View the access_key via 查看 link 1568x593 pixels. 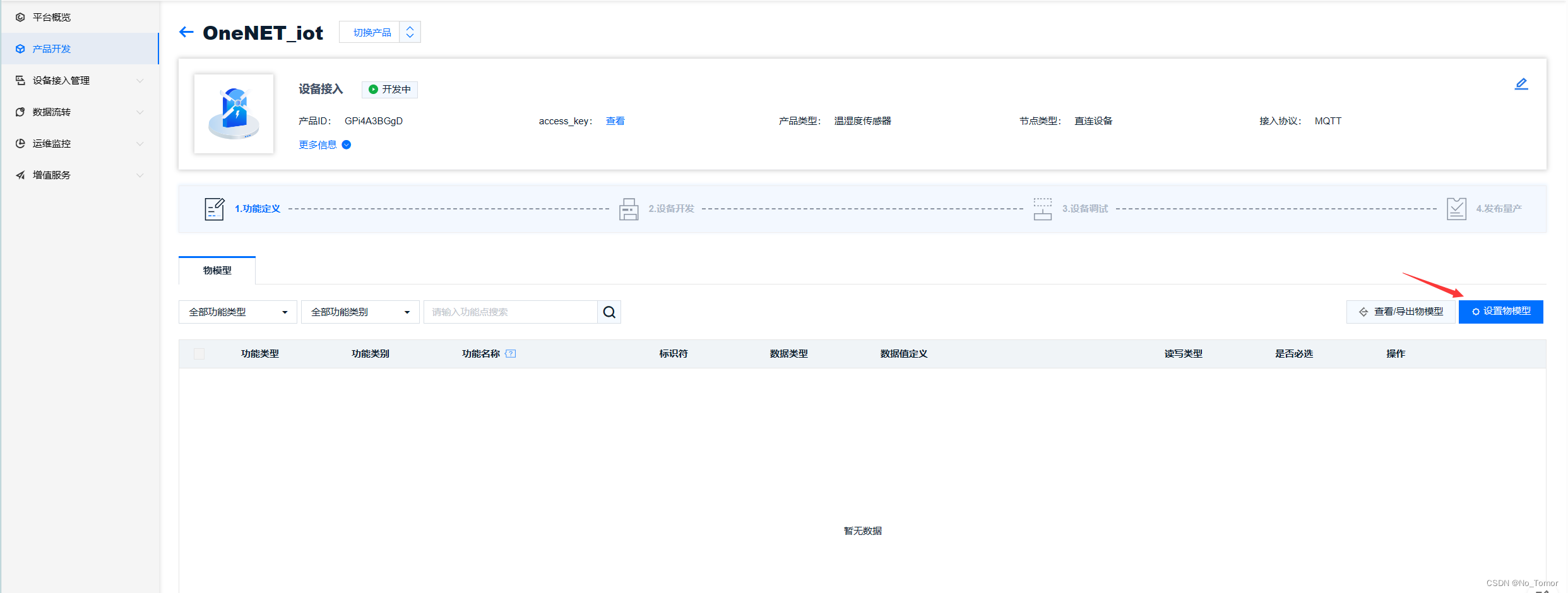tap(615, 121)
